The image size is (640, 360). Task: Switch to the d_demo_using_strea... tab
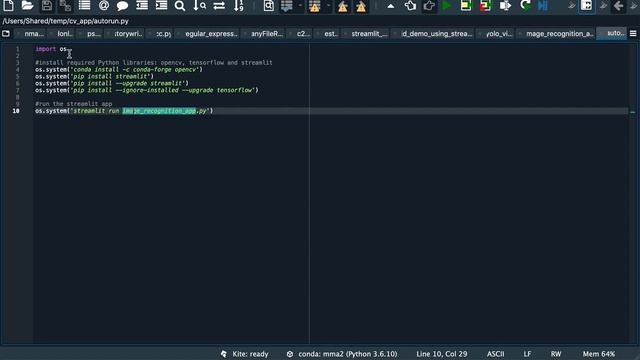pos(436,33)
